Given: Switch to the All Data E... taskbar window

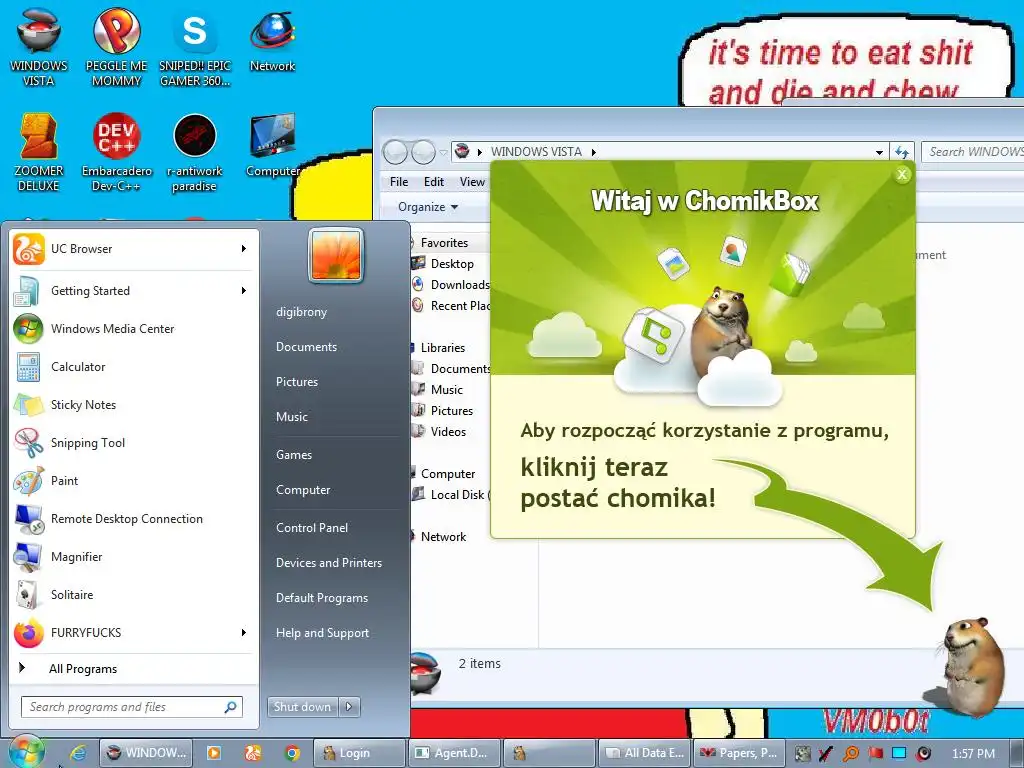Looking at the screenshot, I should [645, 753].
